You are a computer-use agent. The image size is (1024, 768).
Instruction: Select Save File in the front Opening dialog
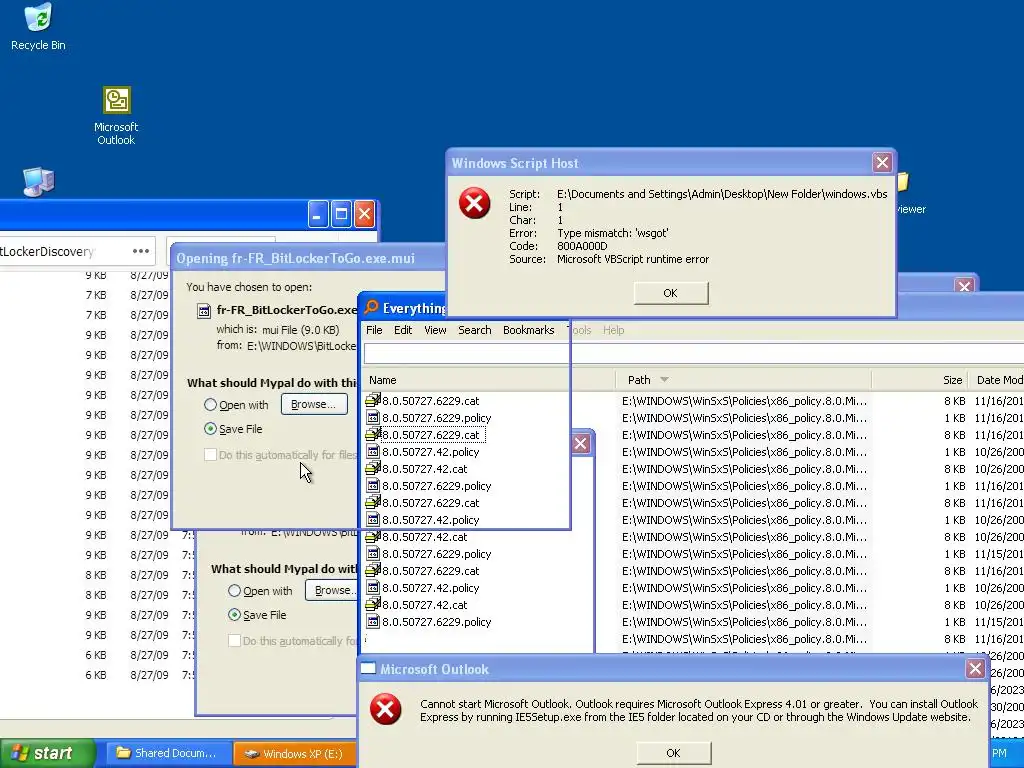pos(210,429)
